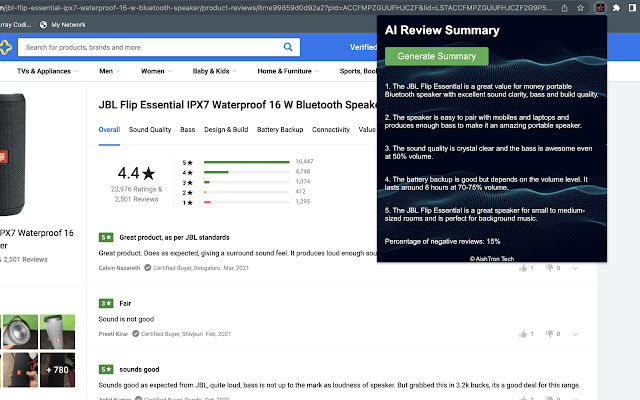Click the '23,976 Ratings &' text
Image resolution: width=640 pixels, height=400 pixels.
point(136,189)
